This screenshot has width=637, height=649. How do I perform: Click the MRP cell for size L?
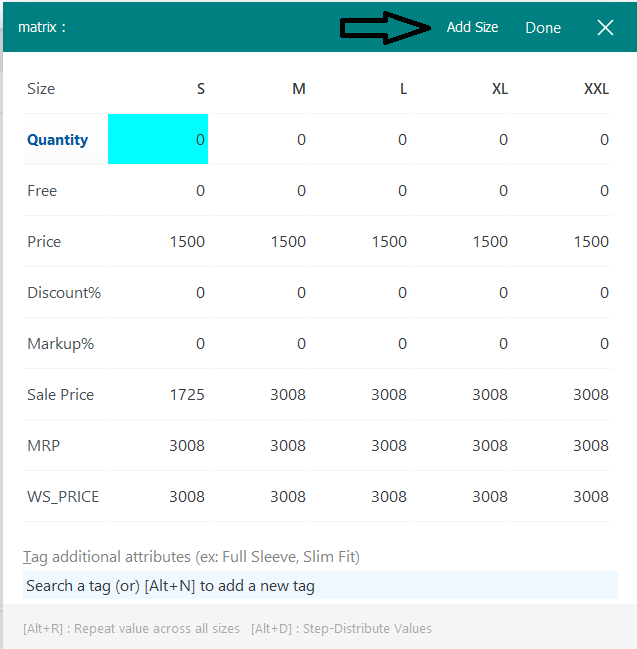coord(360,445)
